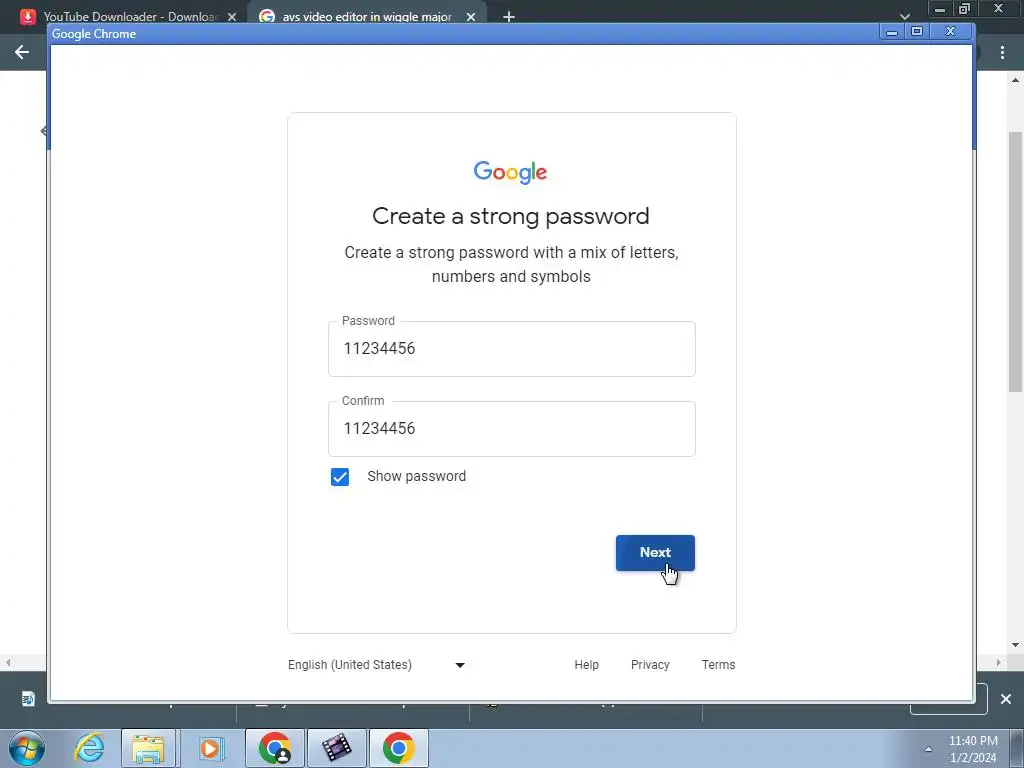Open the Chrome three-dot menu

pos(1002,53)
